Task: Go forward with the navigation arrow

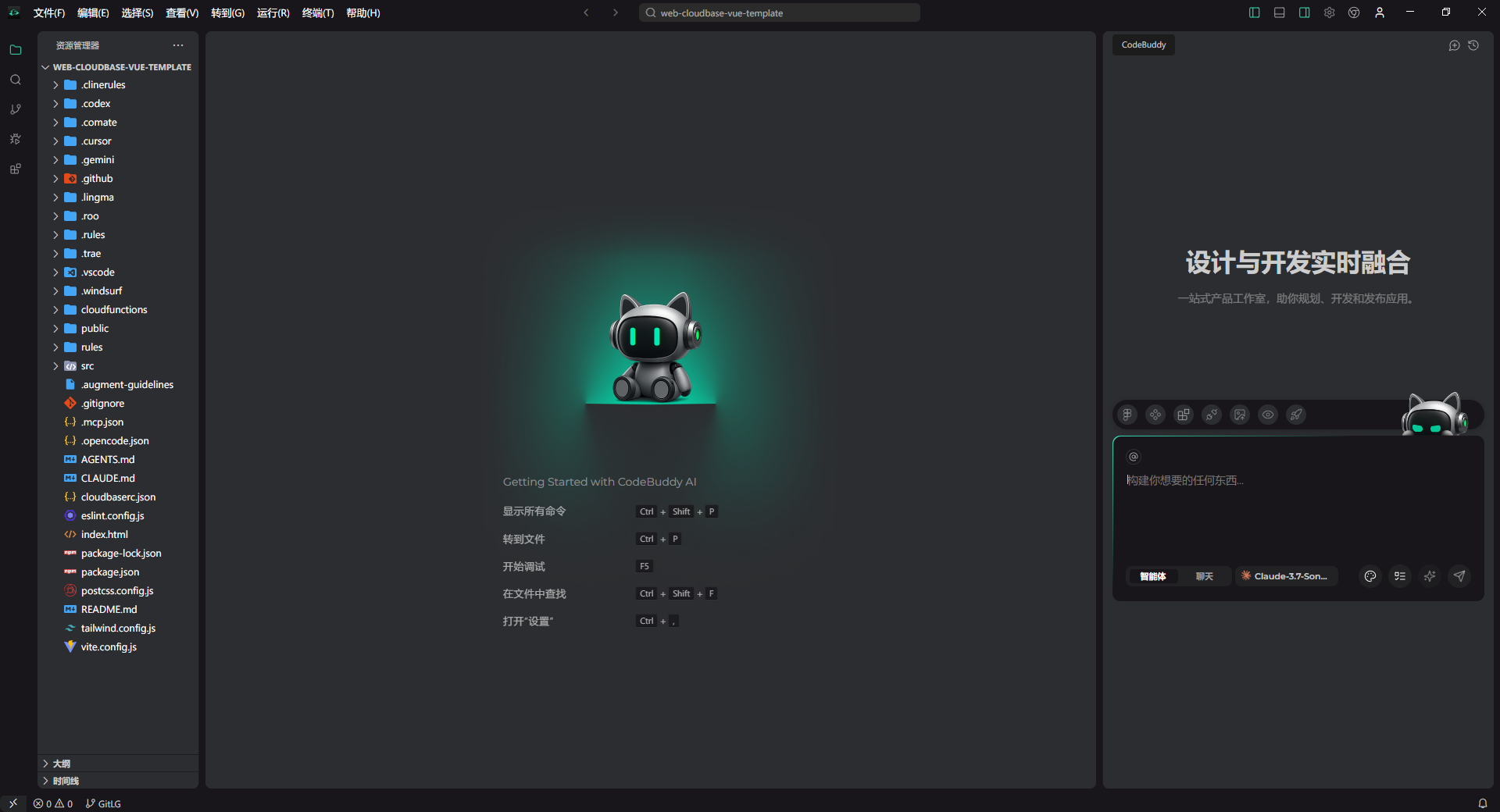Action: click(x=616, y=12)
